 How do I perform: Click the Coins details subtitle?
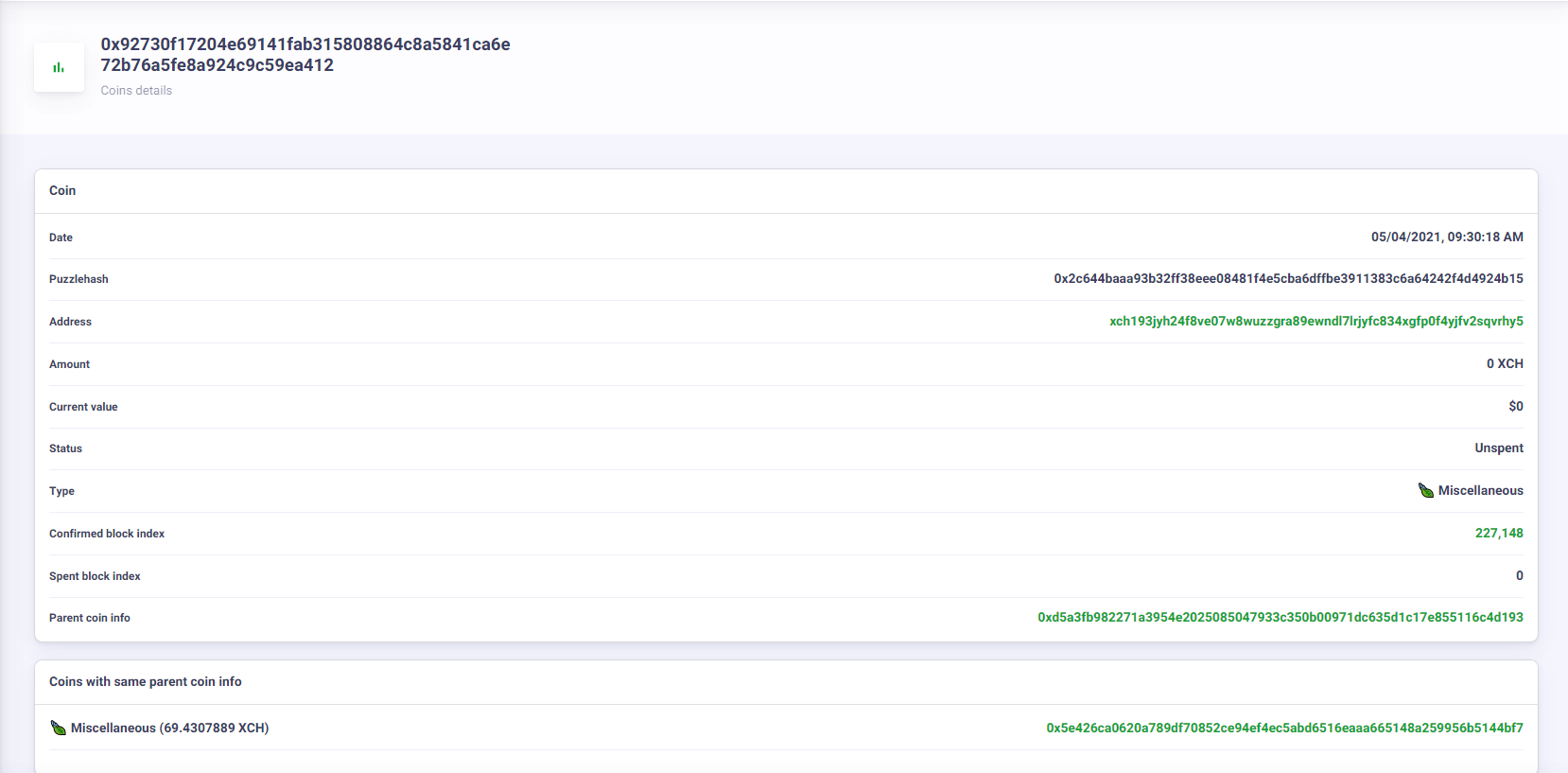pos(136,91)
